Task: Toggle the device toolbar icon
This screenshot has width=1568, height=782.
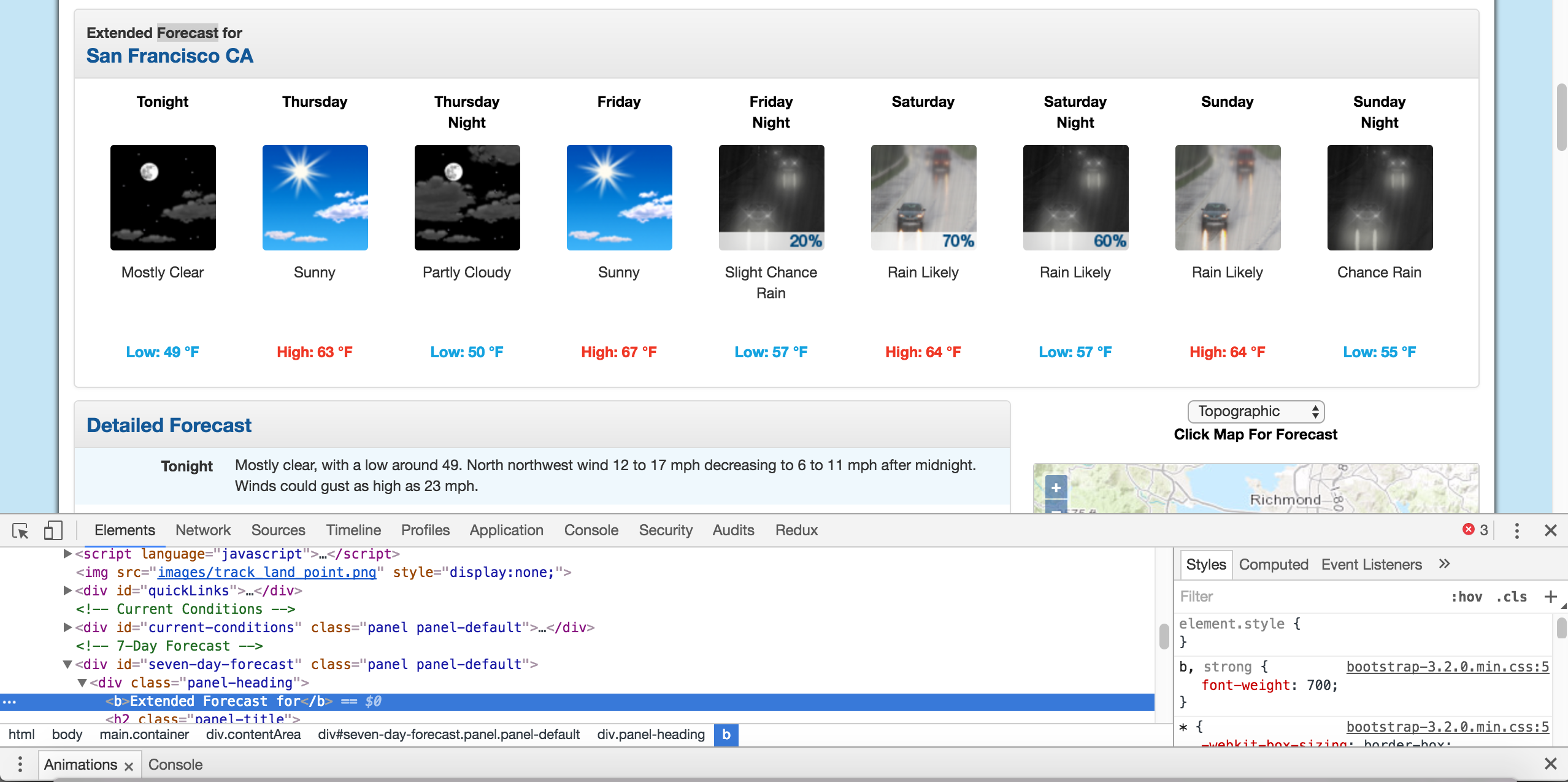Action: coord(53,530)
